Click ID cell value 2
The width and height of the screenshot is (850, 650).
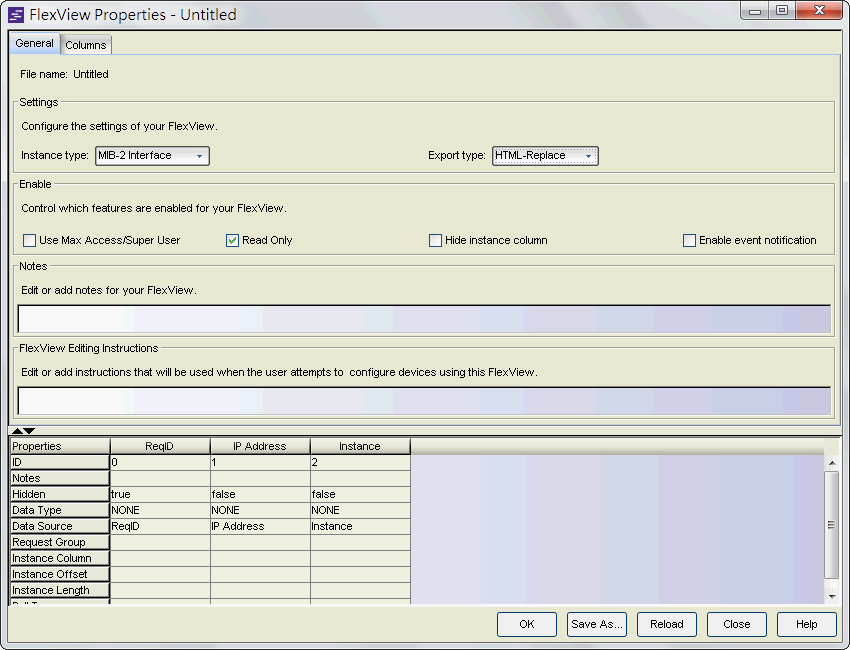point(360,462)
